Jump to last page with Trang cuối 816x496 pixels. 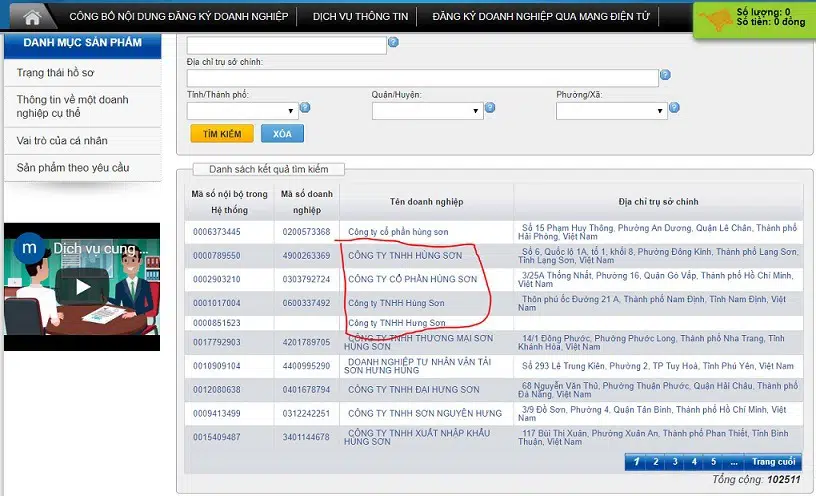click(773, 462)
